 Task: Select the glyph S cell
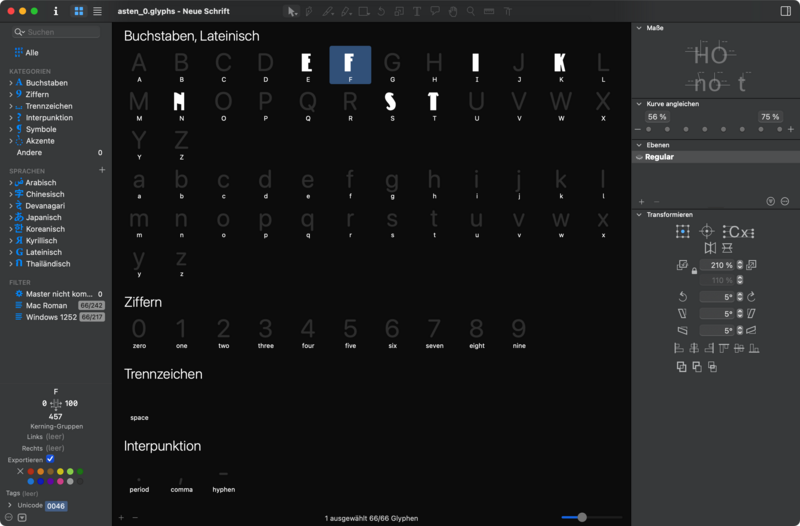[x=391, y=101]
